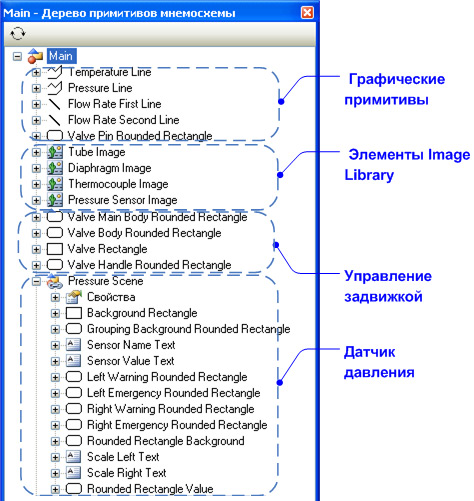Expand the Scale Left Text node

point(55,457)
